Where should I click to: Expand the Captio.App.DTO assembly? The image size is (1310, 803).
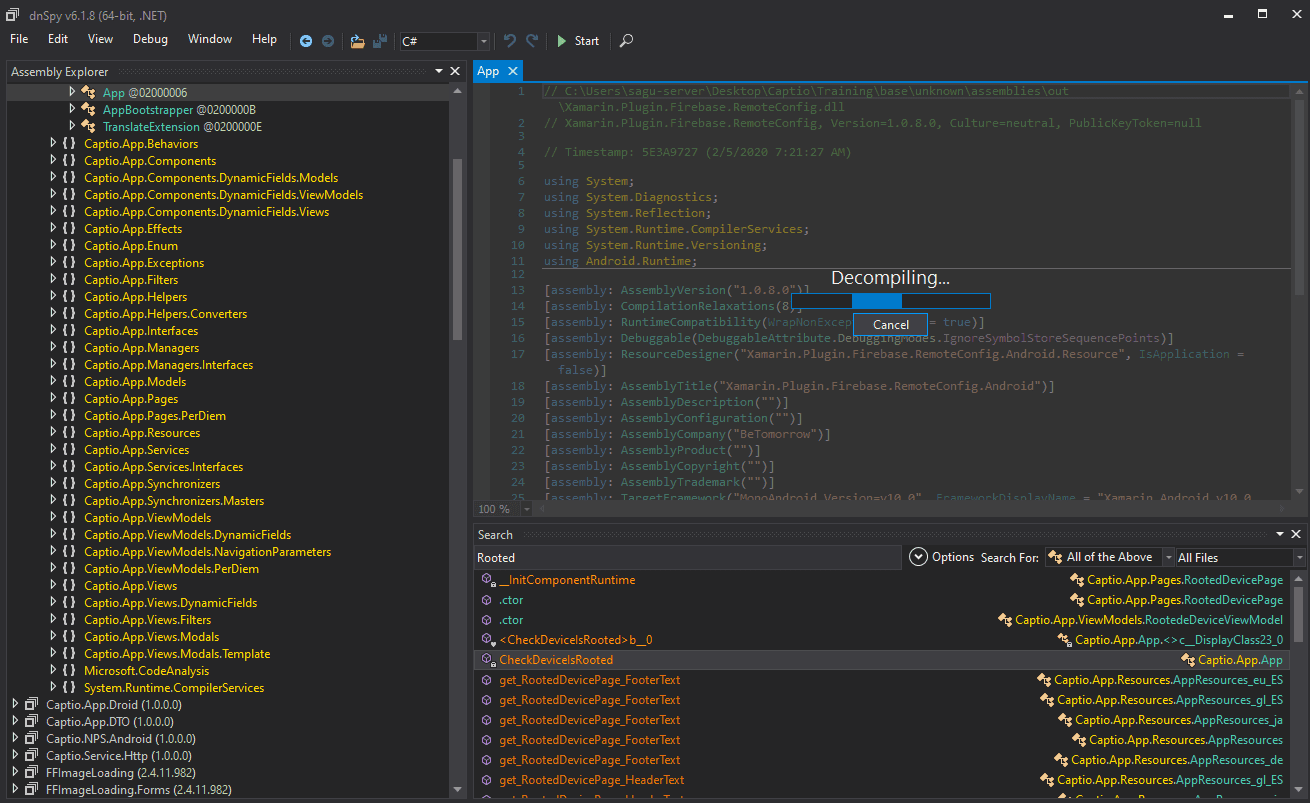15,722
